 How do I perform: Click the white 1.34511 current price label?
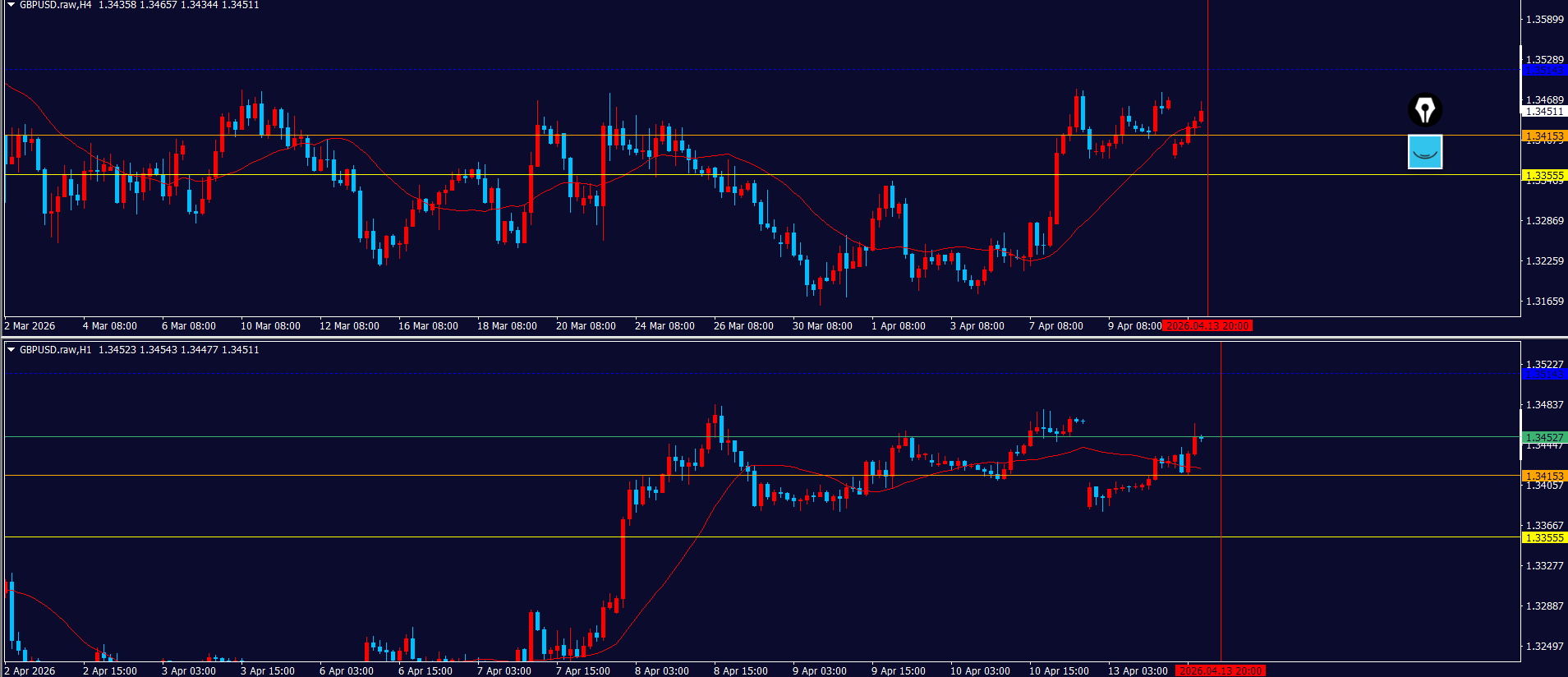tap(1544, 111)
